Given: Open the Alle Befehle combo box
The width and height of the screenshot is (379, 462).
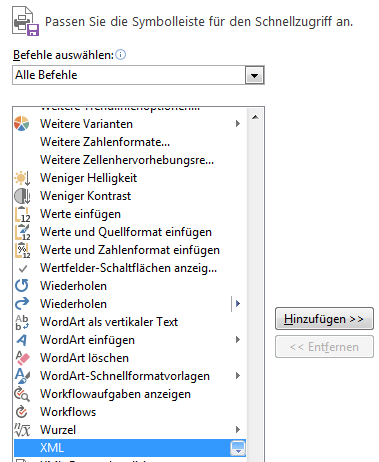Looking at the screenshot, I should pos(138,75).
